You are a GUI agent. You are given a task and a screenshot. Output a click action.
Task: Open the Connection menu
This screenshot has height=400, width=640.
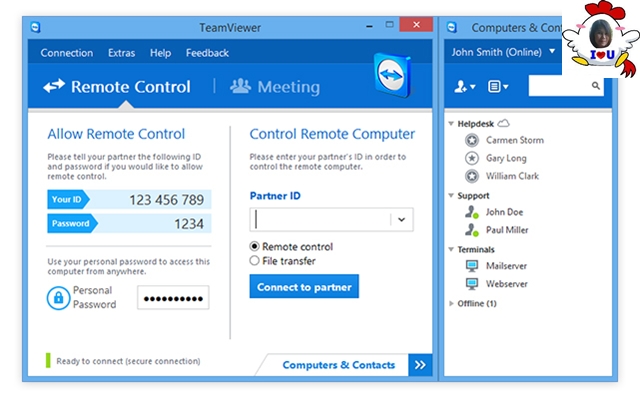click(x=67, y=53)
